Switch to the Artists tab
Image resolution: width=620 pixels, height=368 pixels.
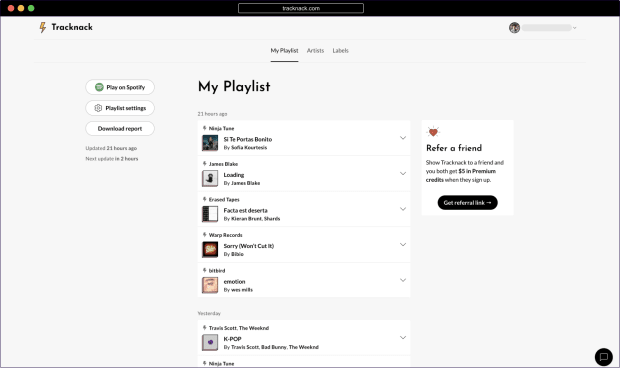315,51
